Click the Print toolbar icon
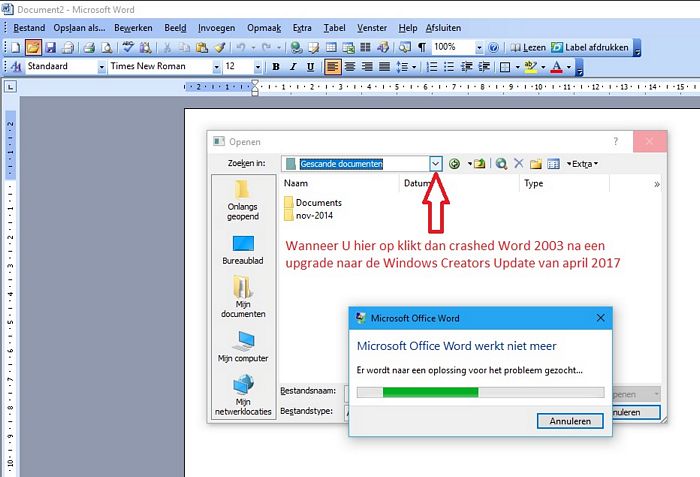 click(x=89, y=47)
